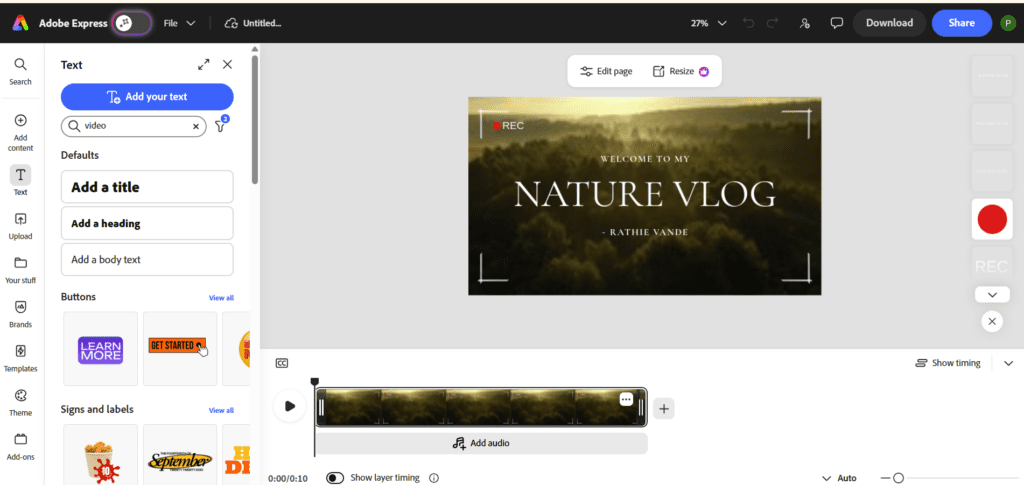Click the undo arrow

[x=748, y=23]
